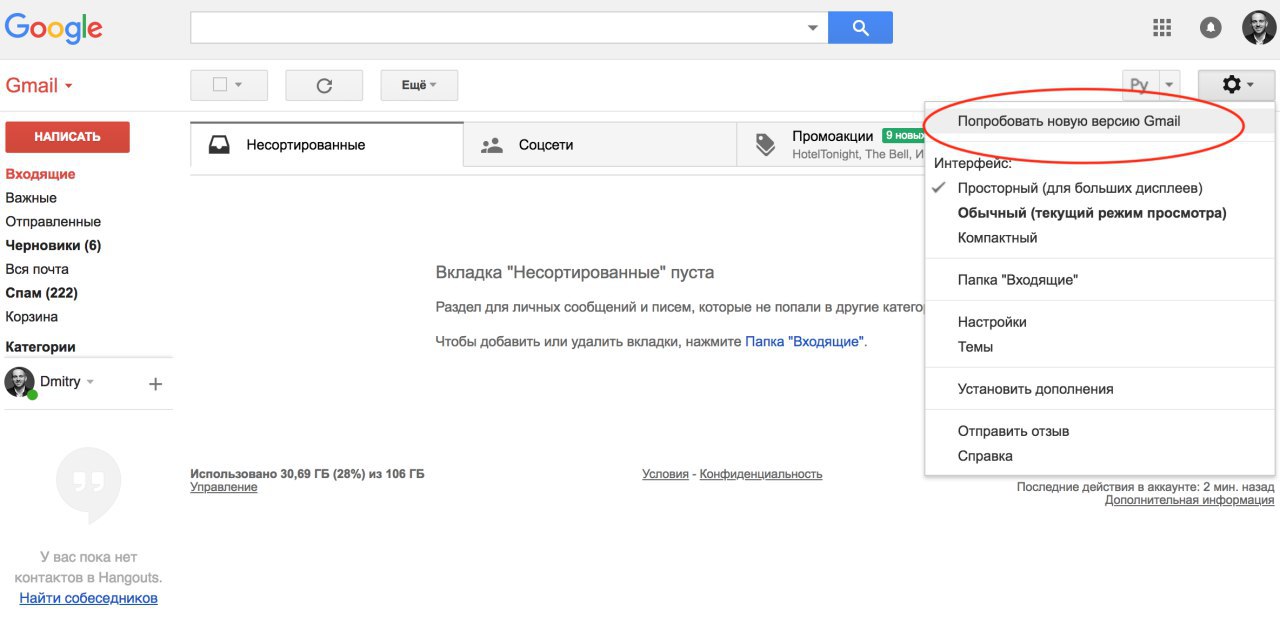
Task: Click the Google logo
Action: click(53, 29)
